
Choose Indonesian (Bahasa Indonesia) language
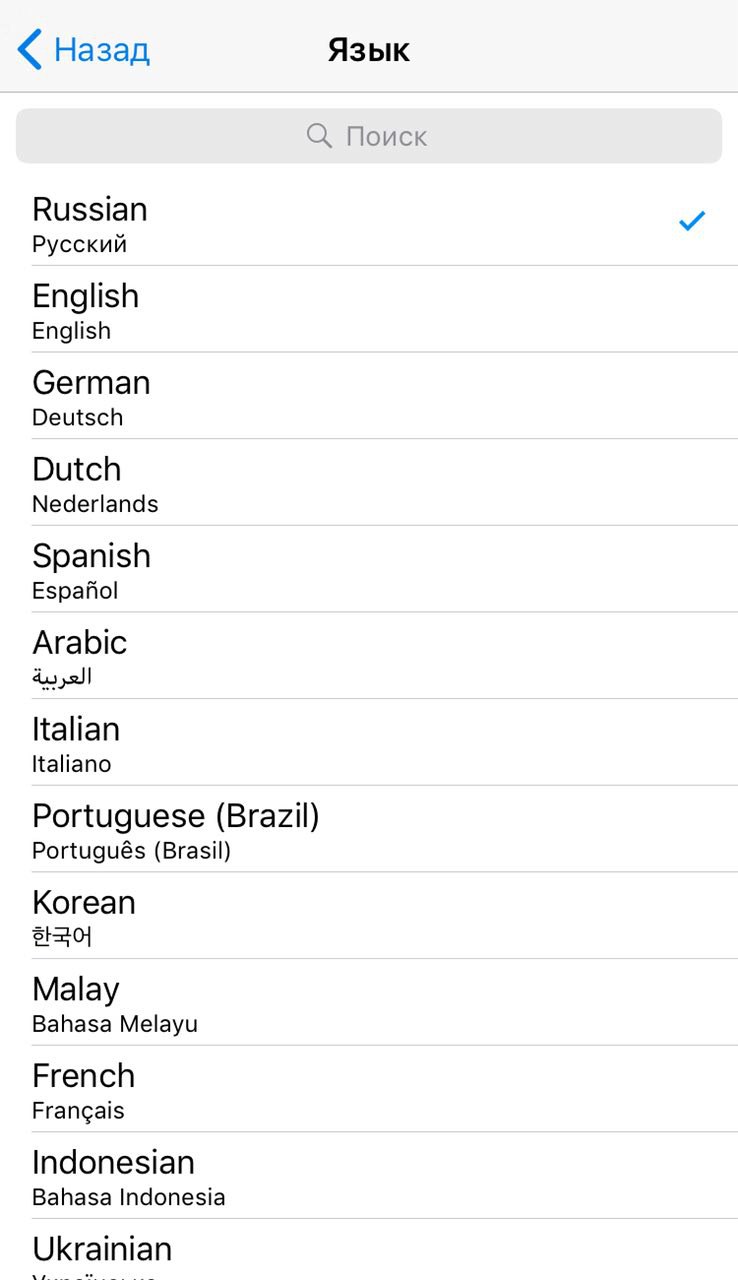tap(369, 1176)
